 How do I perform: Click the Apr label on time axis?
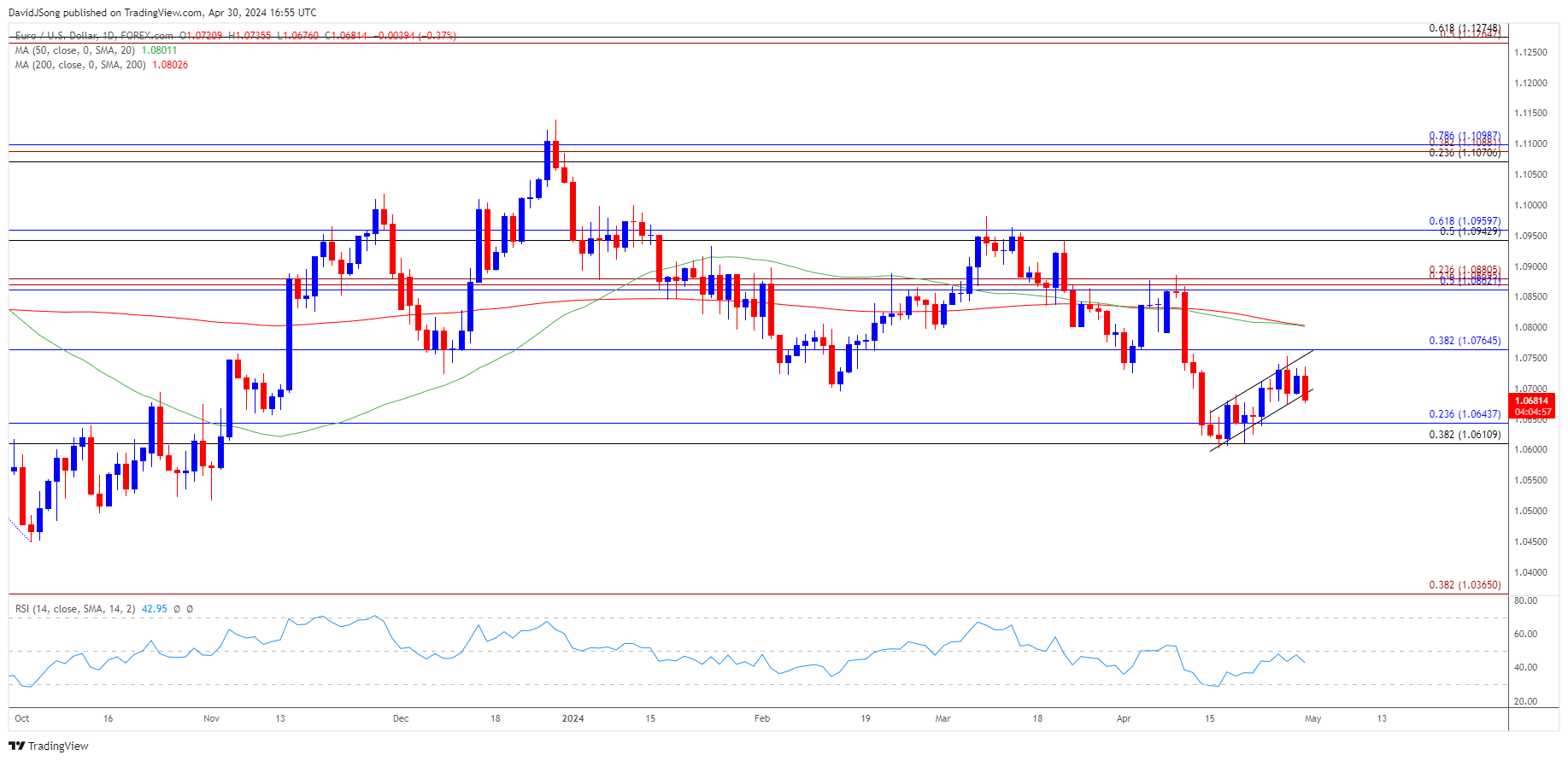coord(1124,718)
